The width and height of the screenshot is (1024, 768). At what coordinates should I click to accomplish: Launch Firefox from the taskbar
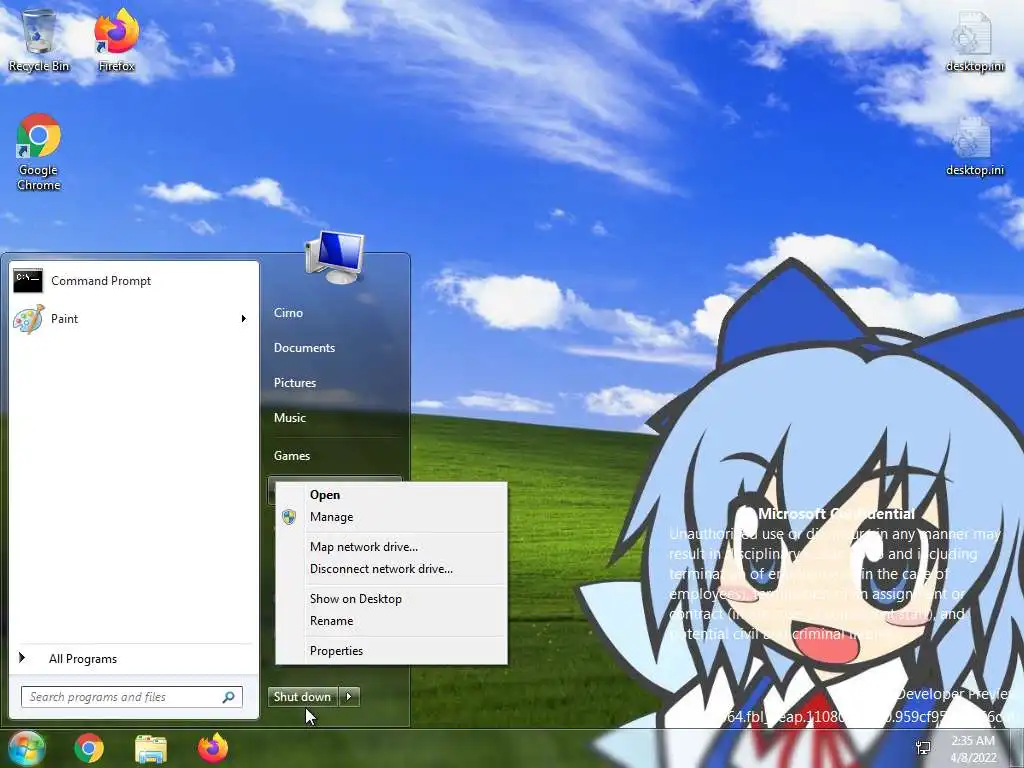(x=213, y=748)
